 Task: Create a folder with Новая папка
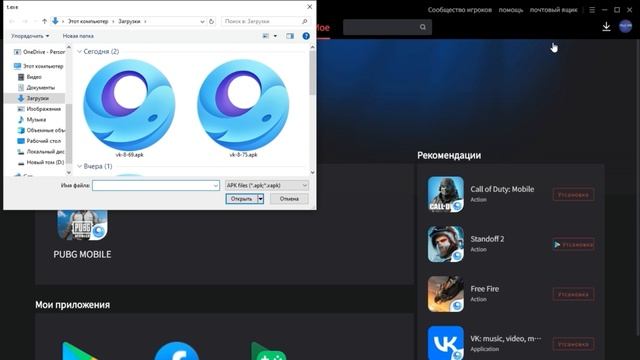pyautogui.click(x=78, y=36)
